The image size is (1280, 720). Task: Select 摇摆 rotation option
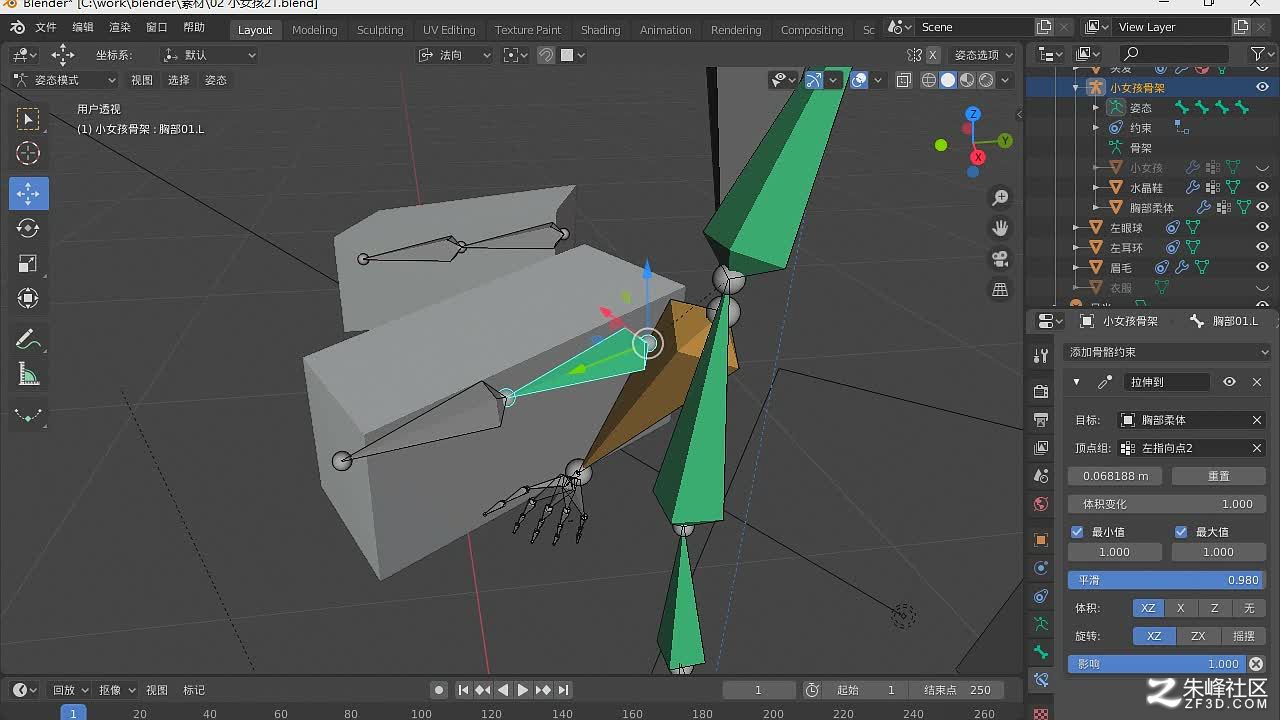[x=1243, y=636]
